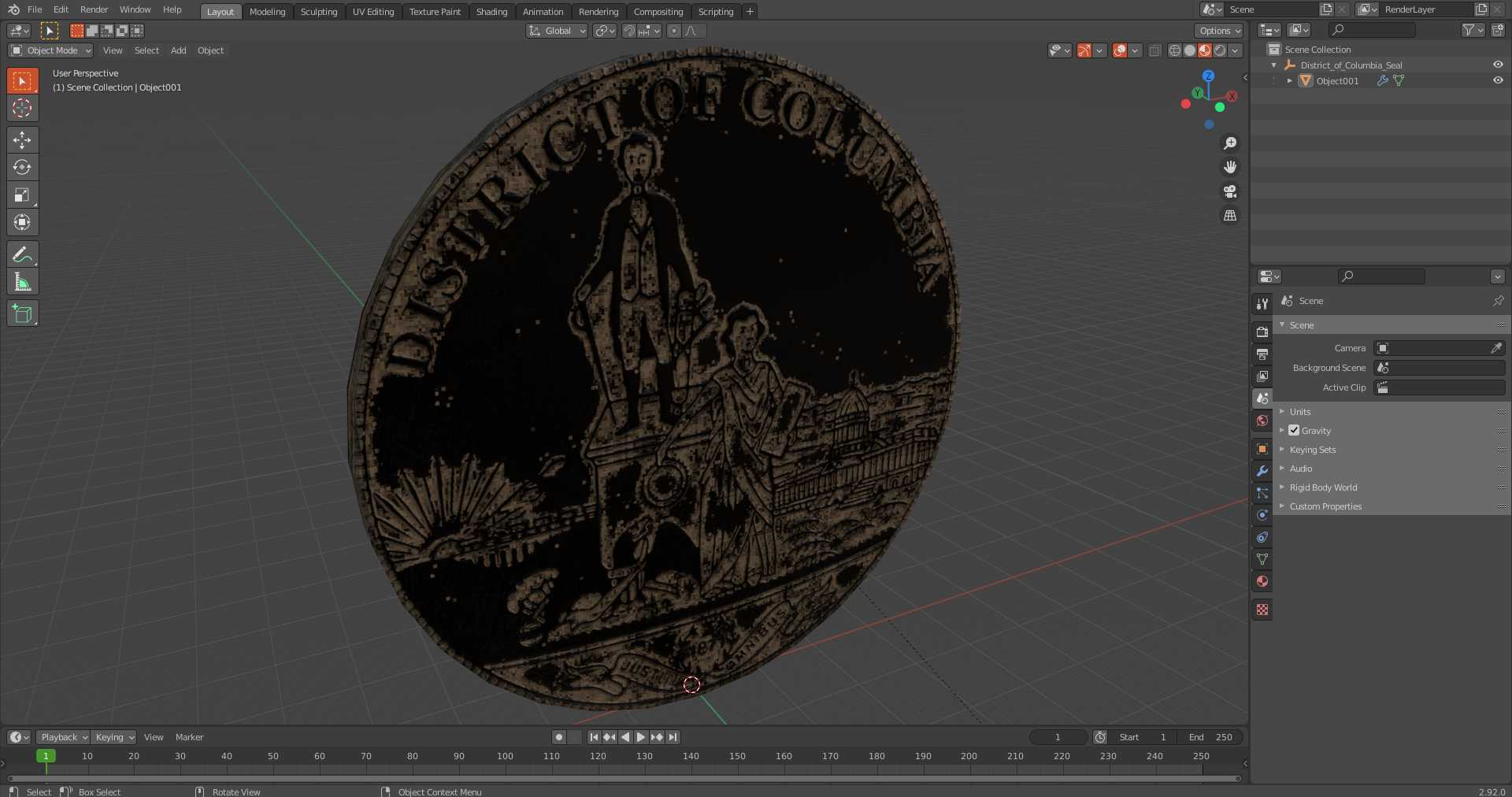1512x797 pixels.
Task: Select the Rotate tool
Action: coord(22,167)
